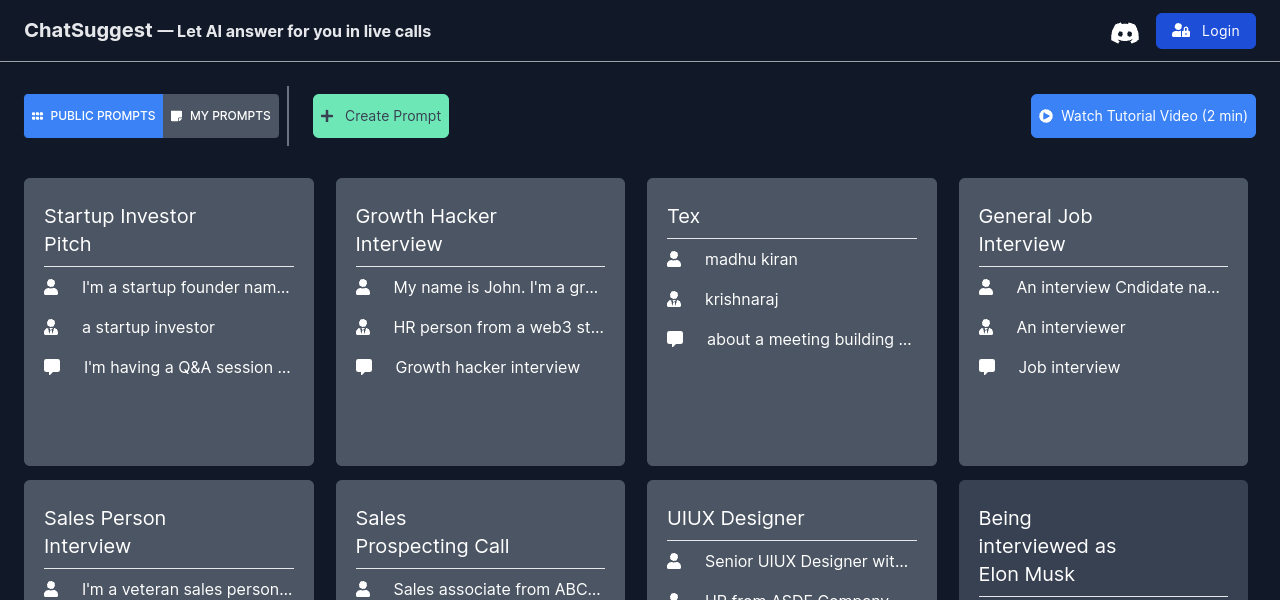Click person icon next to 'madhu kiran'
Image resolution: width=1280 pixels, height=600 pixels.
coord(674,259)
